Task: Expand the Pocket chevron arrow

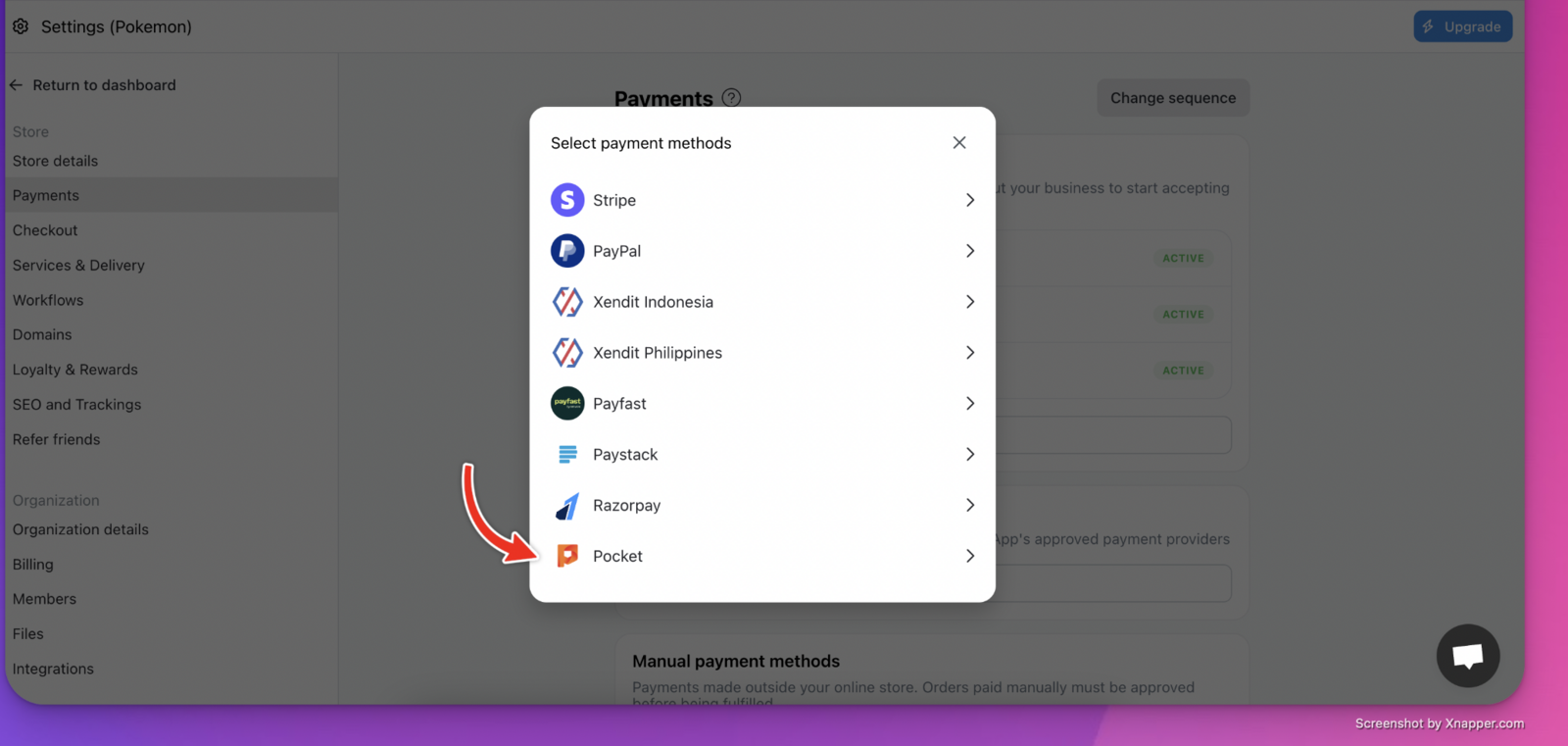Action: (970, 557)
